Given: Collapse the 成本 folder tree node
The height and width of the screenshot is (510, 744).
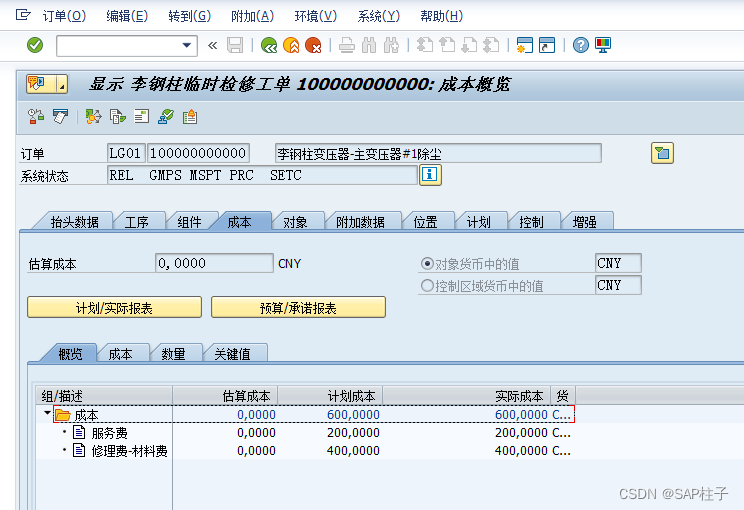Looking at the screenshot, I should 47,413.
